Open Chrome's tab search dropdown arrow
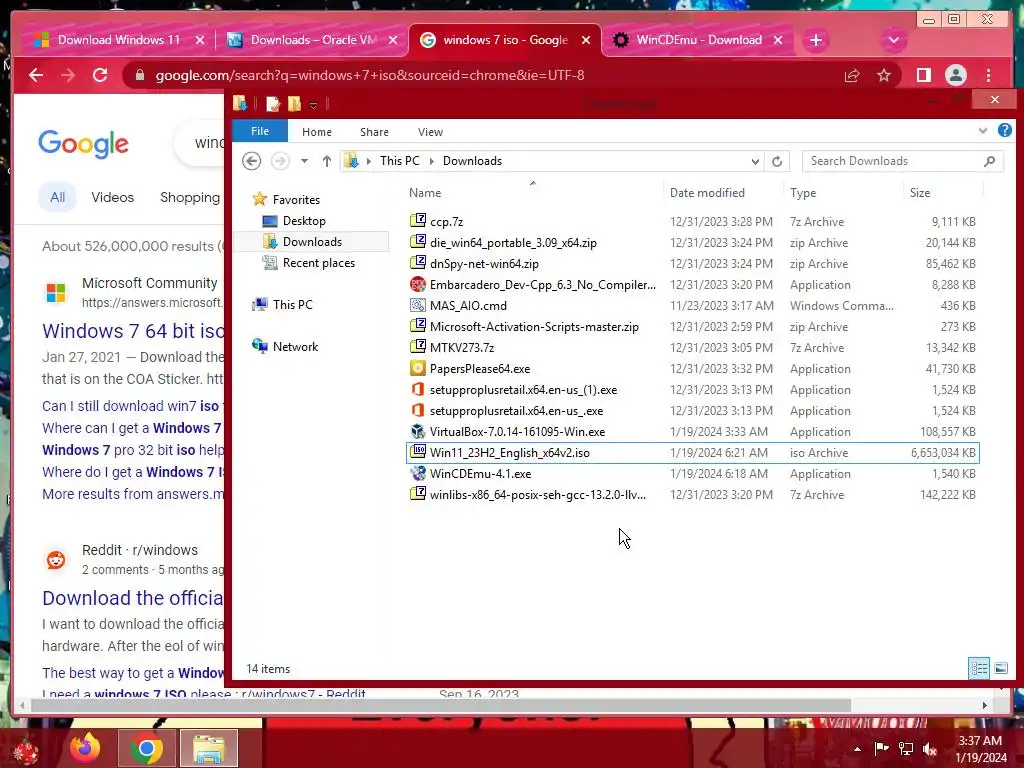 pyautogui.click(x=893, y=40)
